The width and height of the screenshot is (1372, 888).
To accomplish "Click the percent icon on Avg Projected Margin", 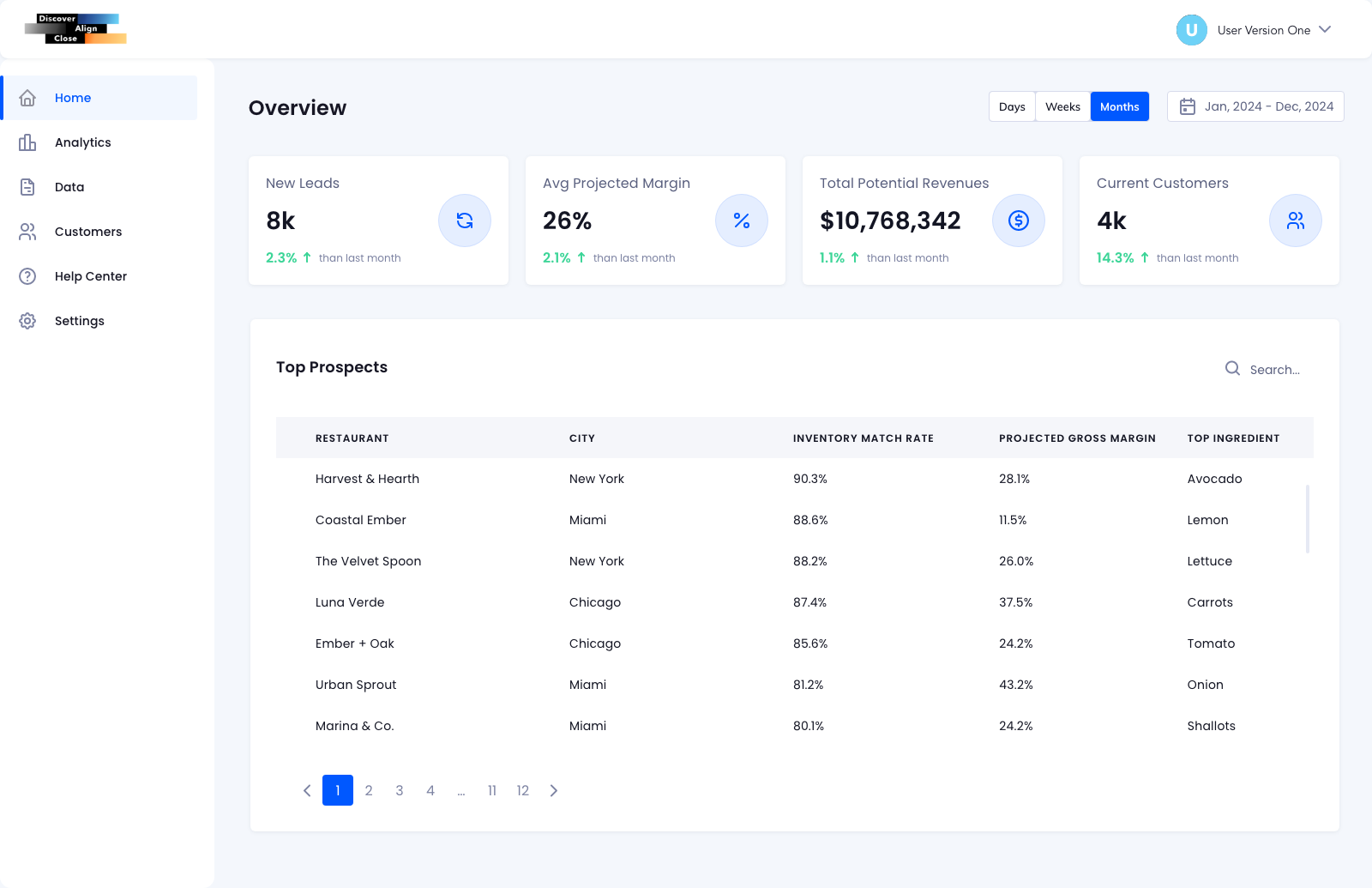I will click(x=741, y=220).
